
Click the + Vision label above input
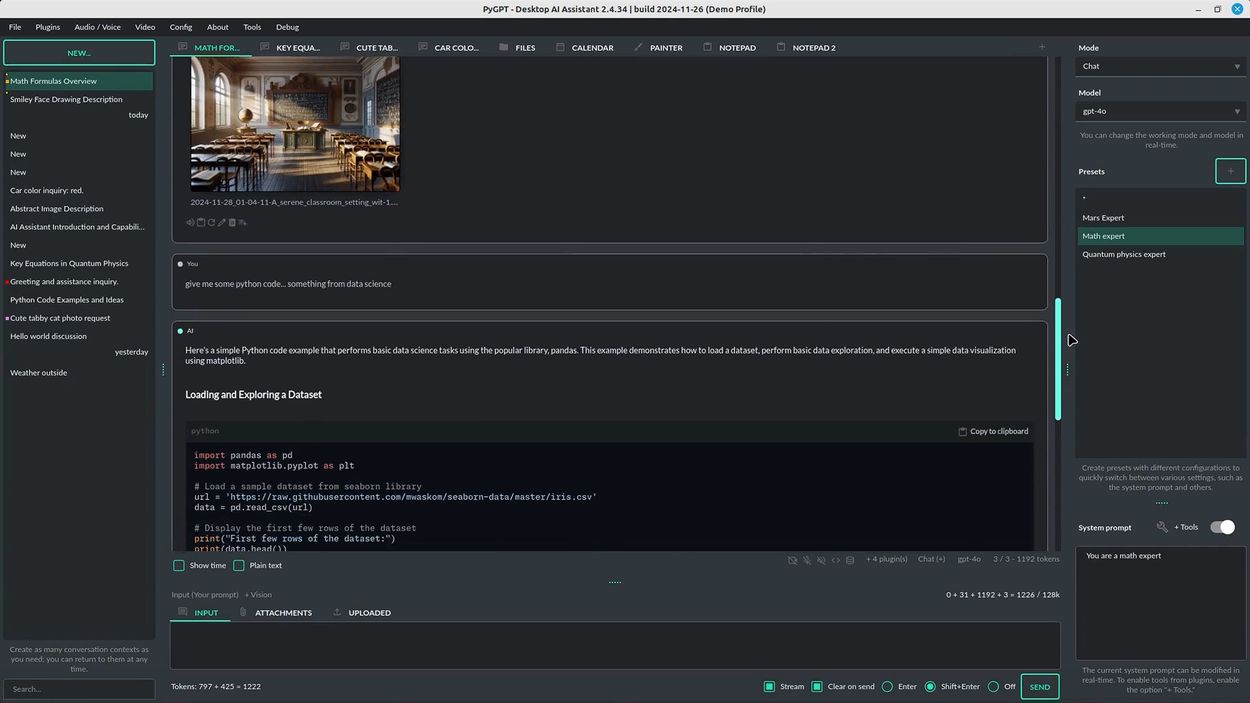(258, 595)
